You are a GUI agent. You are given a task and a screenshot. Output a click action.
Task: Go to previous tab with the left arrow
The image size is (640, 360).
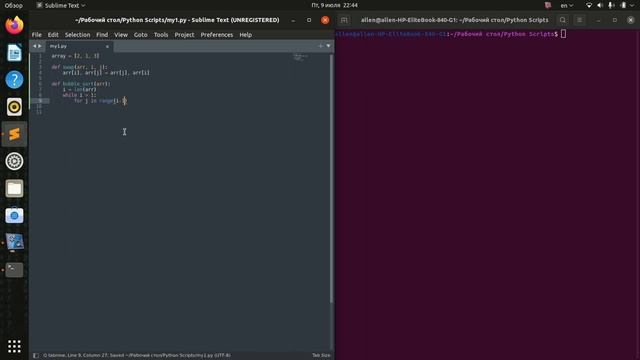click(34, 46)
